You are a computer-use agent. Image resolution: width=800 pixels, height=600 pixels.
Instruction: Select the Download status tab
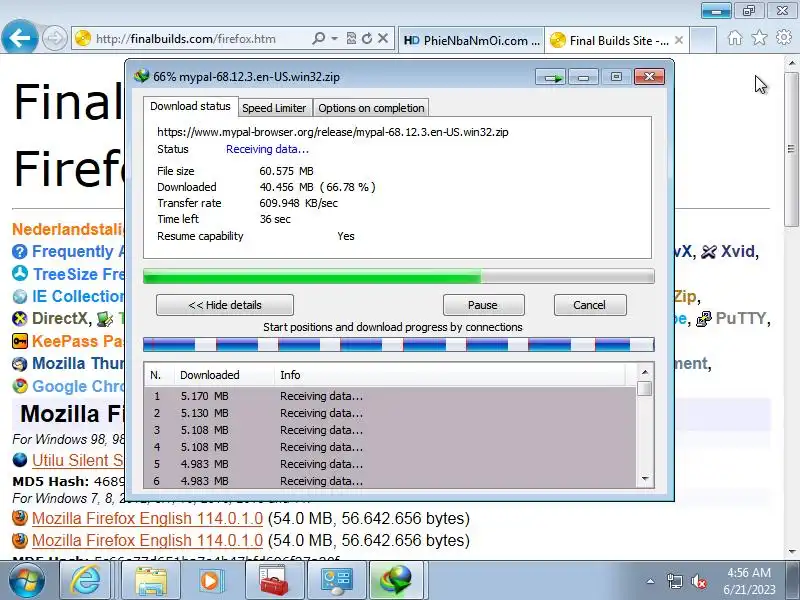[190, 106]
